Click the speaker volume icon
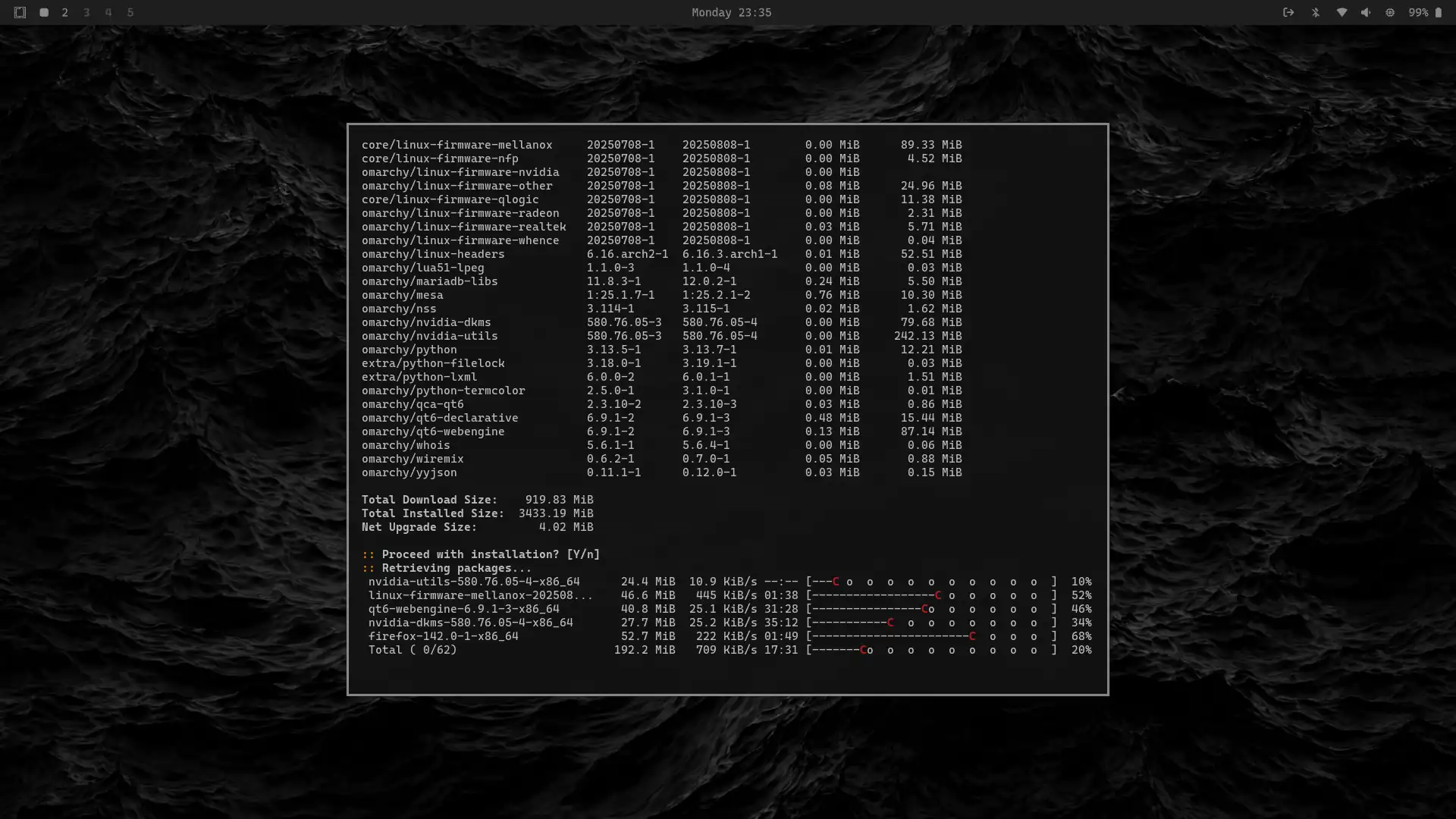The width and height of the screenshot is (1456, 819). pyautogui.click(x=1366, y=12)
